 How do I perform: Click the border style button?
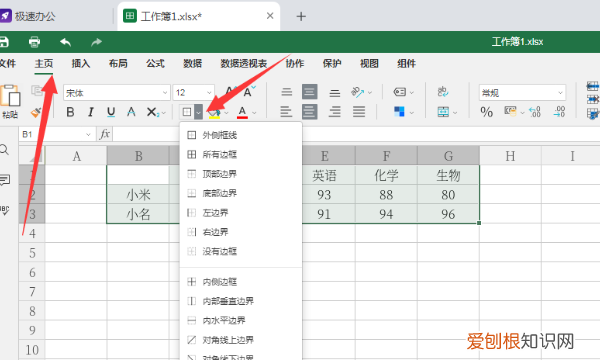click(187, 112)
